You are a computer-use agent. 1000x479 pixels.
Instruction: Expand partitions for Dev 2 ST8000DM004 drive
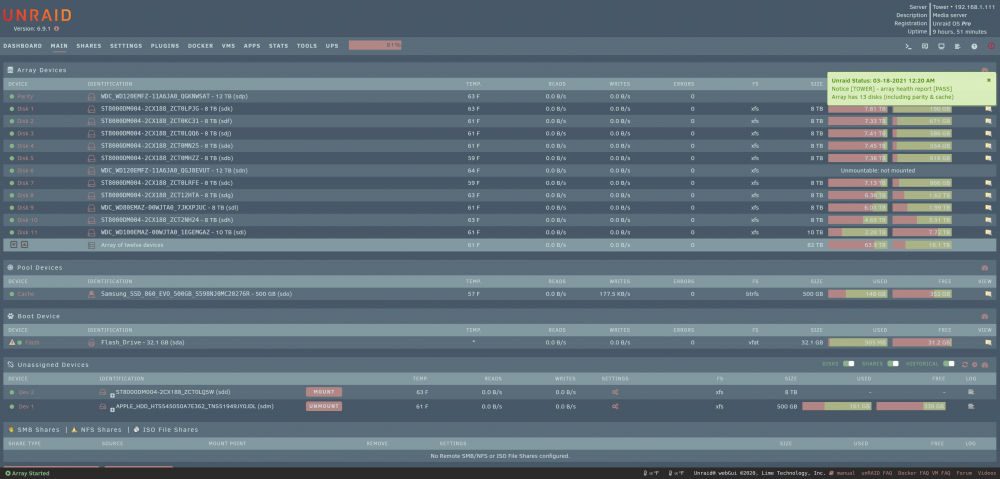pyautogui.click(x=112, y=395)
